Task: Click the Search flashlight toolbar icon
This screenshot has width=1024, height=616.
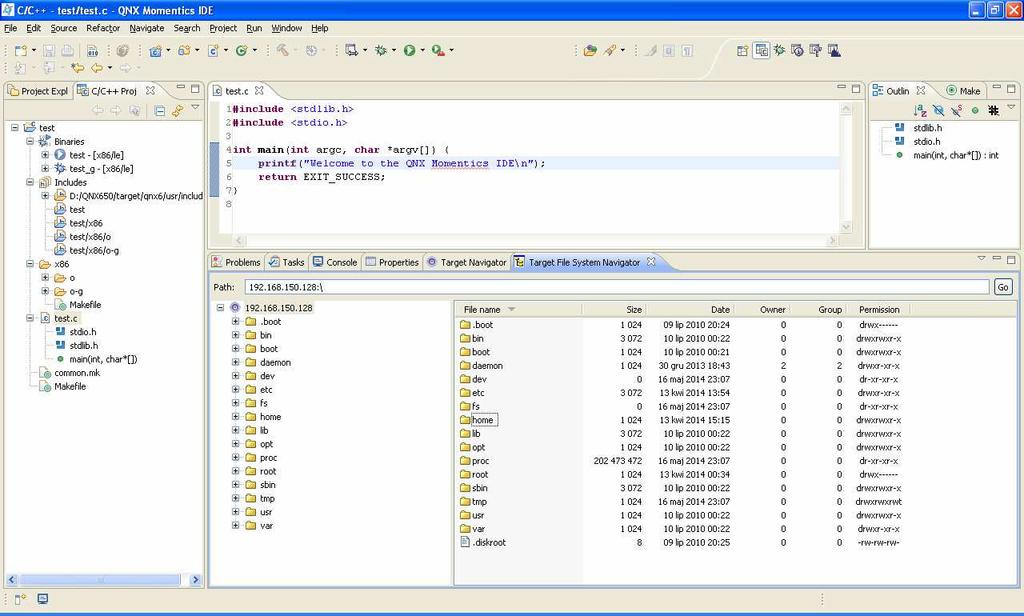Action: click(x=609, y=50)
